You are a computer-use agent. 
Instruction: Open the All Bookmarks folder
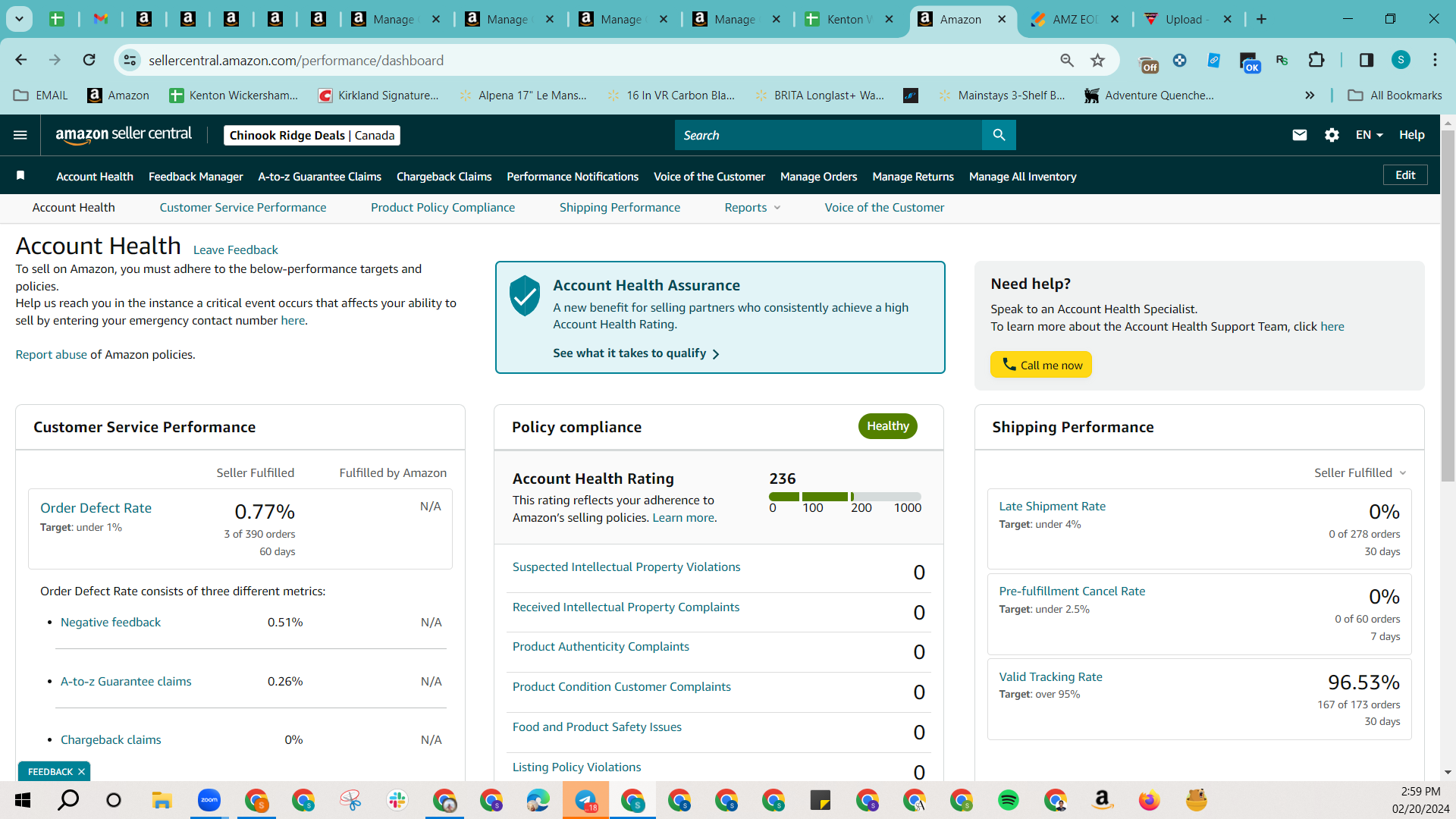point(1395,95)
